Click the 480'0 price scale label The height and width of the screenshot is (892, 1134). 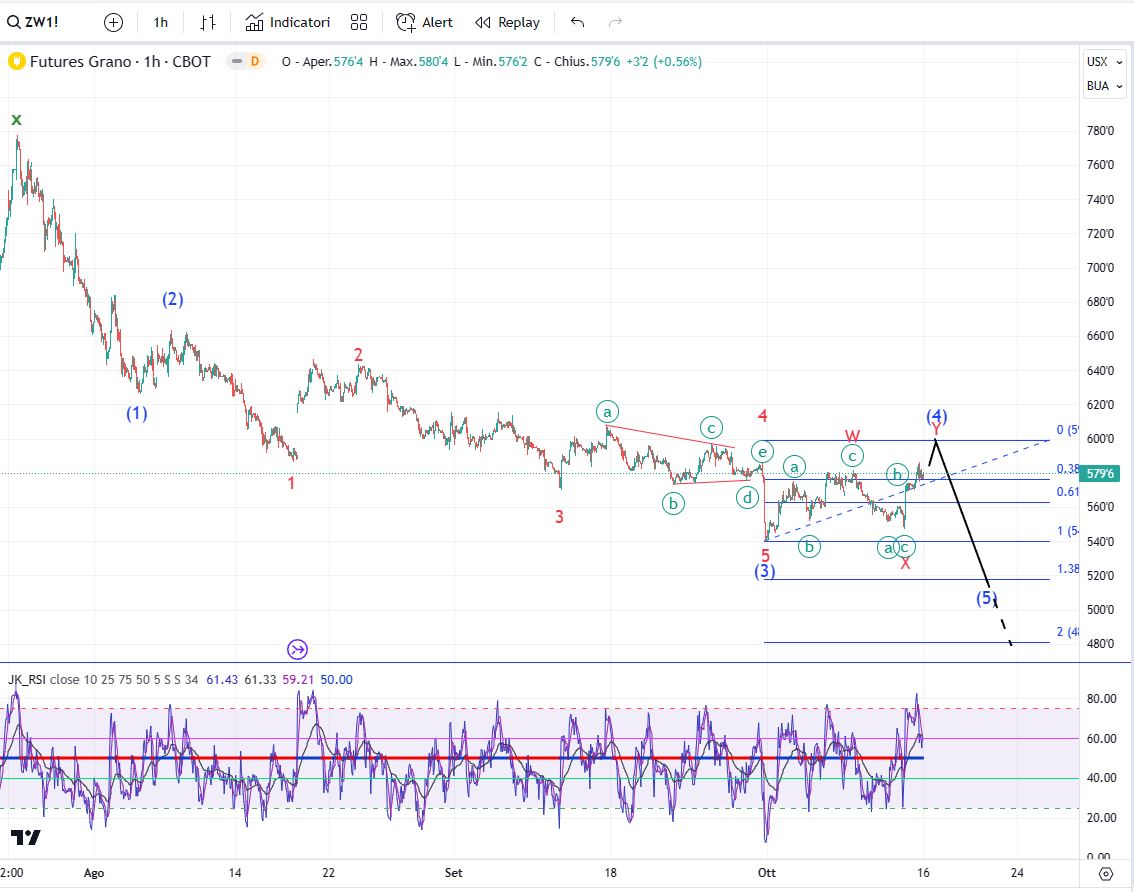point(1100,643)
